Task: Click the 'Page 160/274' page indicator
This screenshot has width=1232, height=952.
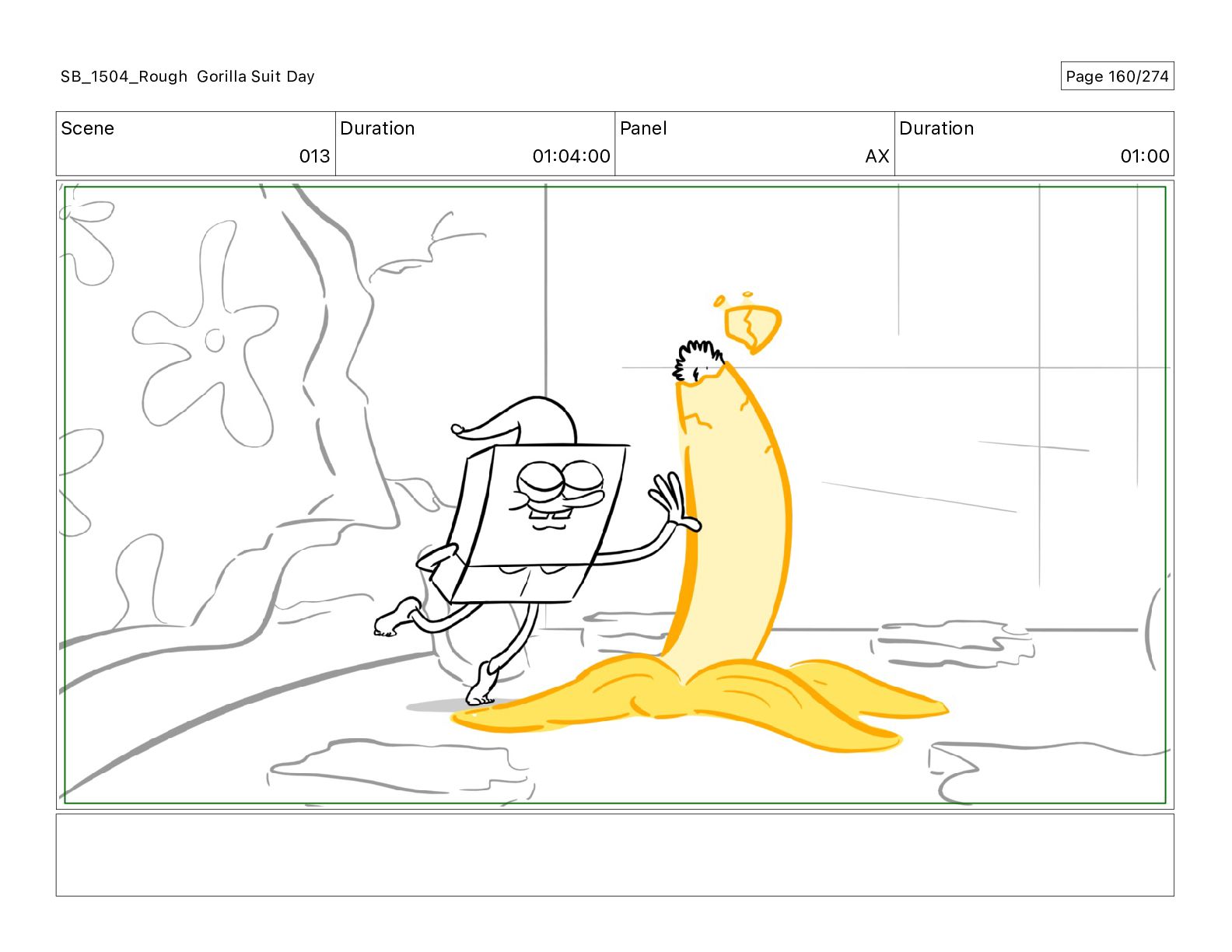Action: point(1117,76)
